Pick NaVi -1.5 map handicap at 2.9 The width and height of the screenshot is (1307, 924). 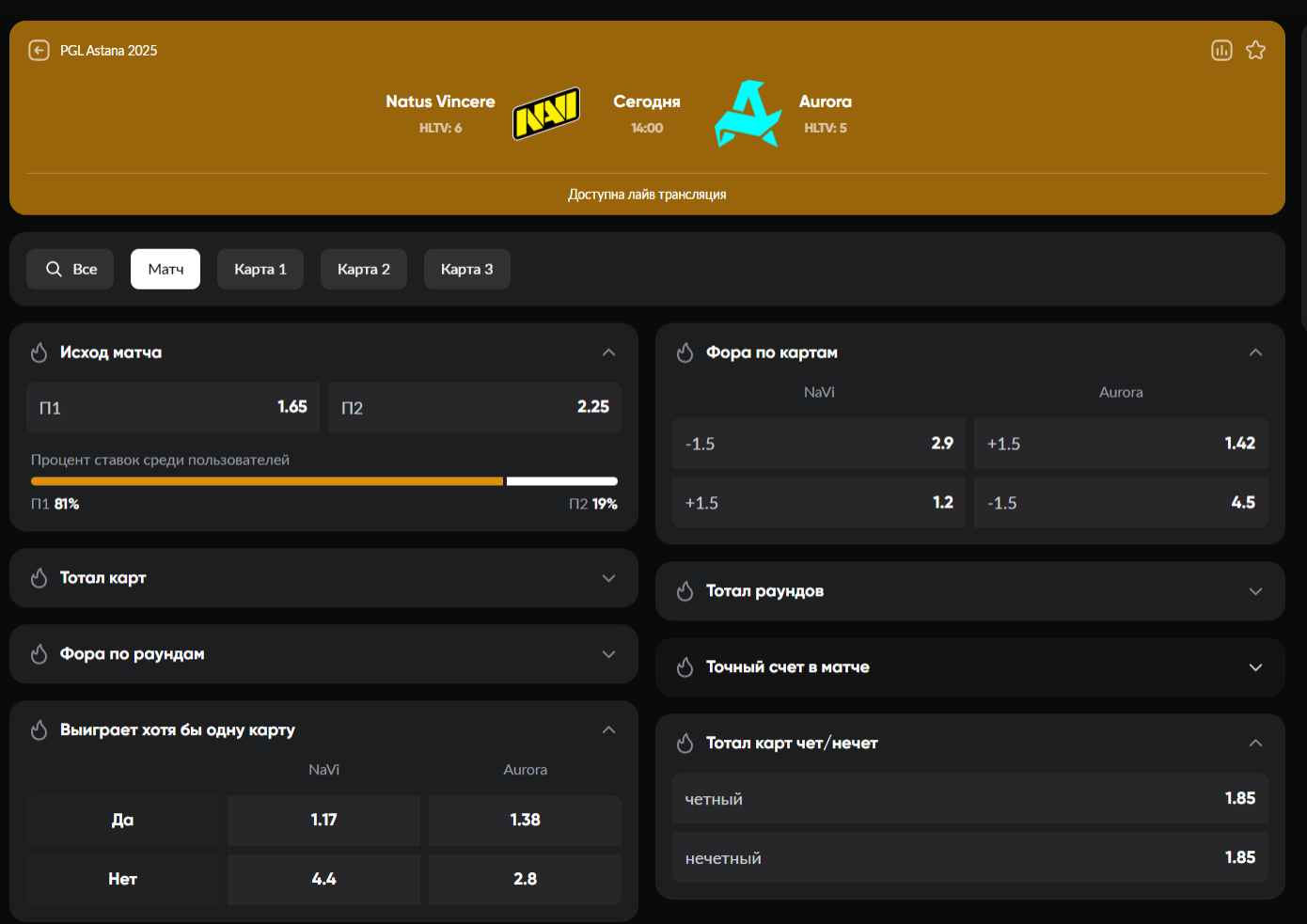pyautogui.click(x=819, y=444)
